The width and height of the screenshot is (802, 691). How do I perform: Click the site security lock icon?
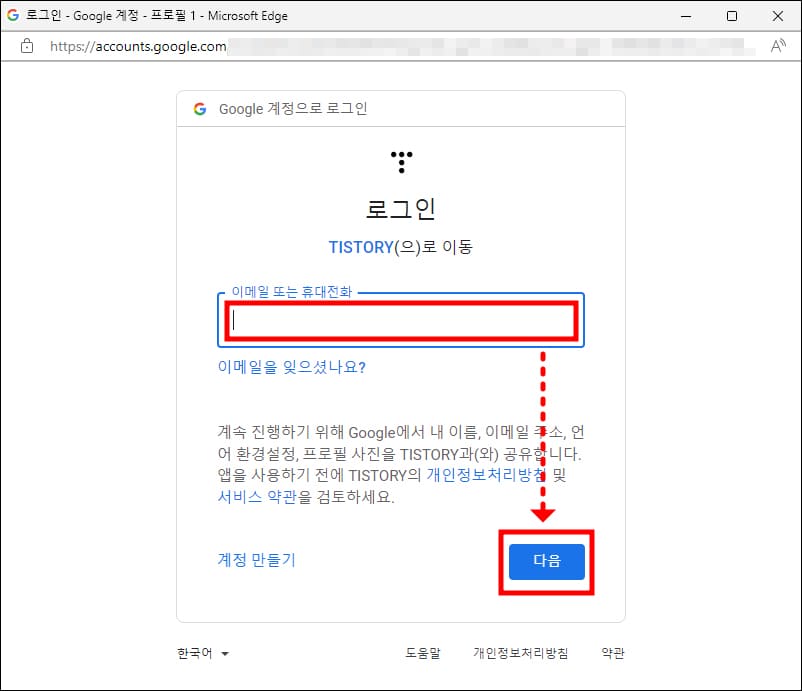(26, 46)
